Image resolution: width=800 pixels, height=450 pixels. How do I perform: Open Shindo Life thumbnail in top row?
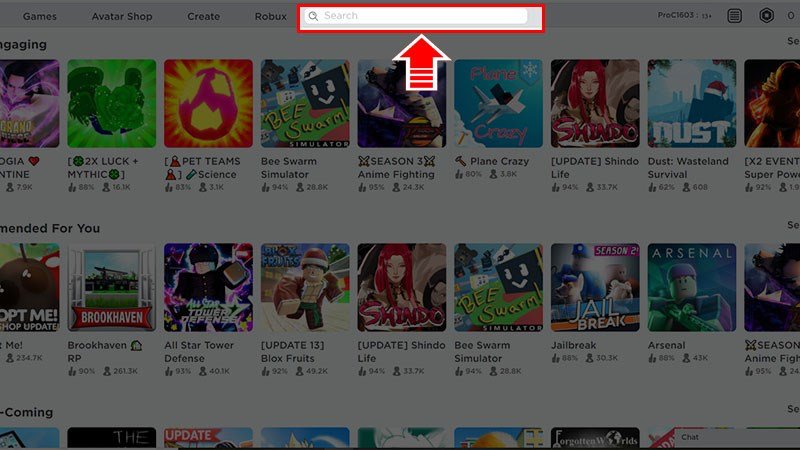(595, 104)
